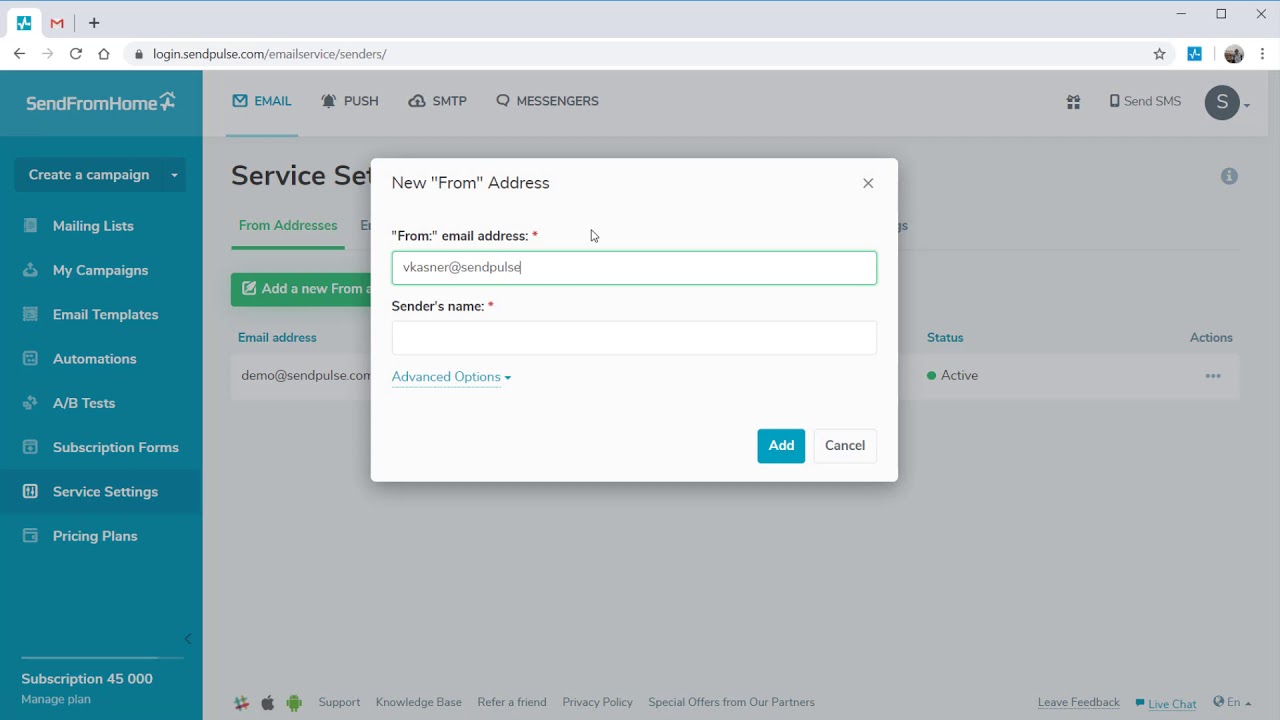
Task: Open the Automations sidebar item
Action: 94,359
